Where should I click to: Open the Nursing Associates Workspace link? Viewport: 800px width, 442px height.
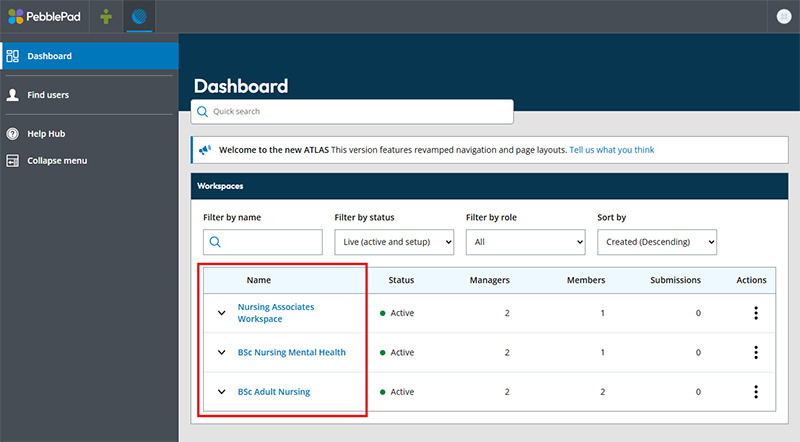276,313
